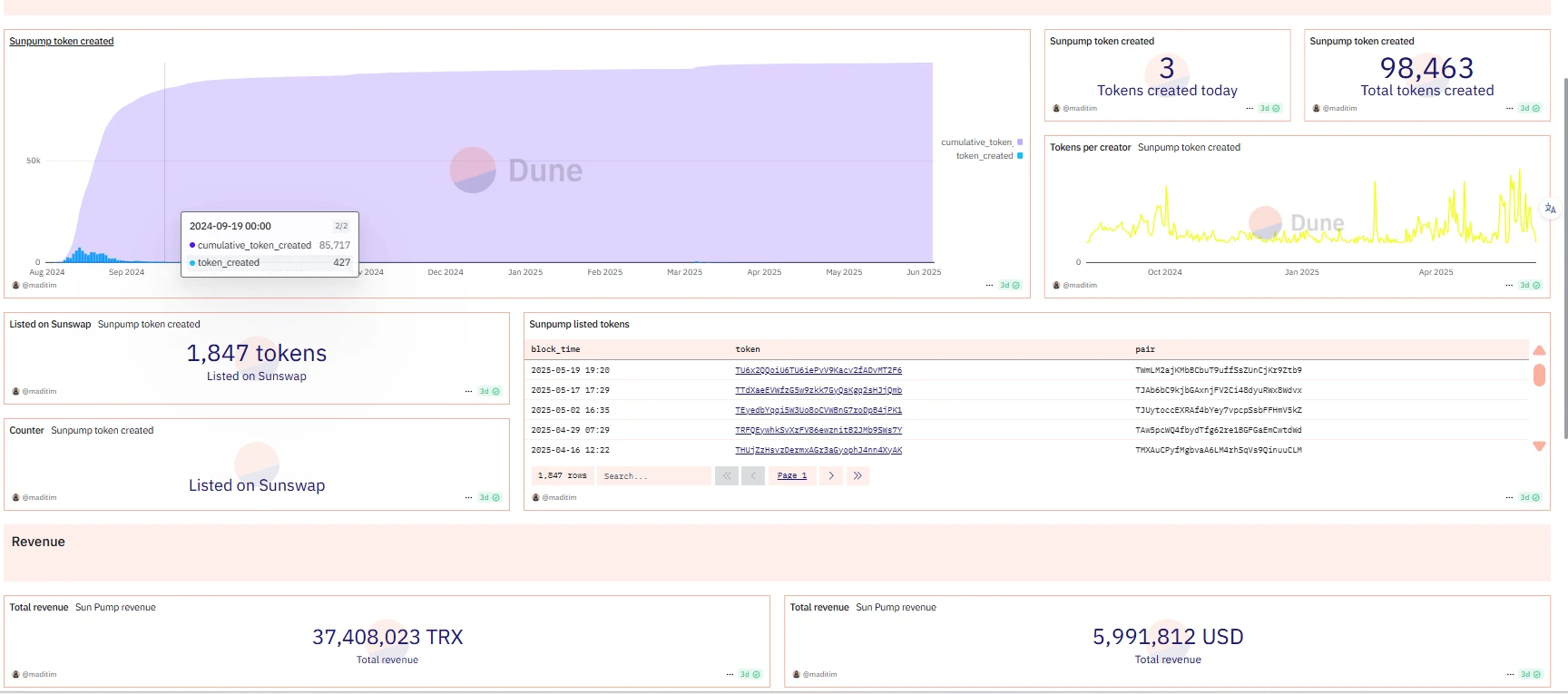Select pair cell starting TMXAuCPyfMg

[1219, 450]
